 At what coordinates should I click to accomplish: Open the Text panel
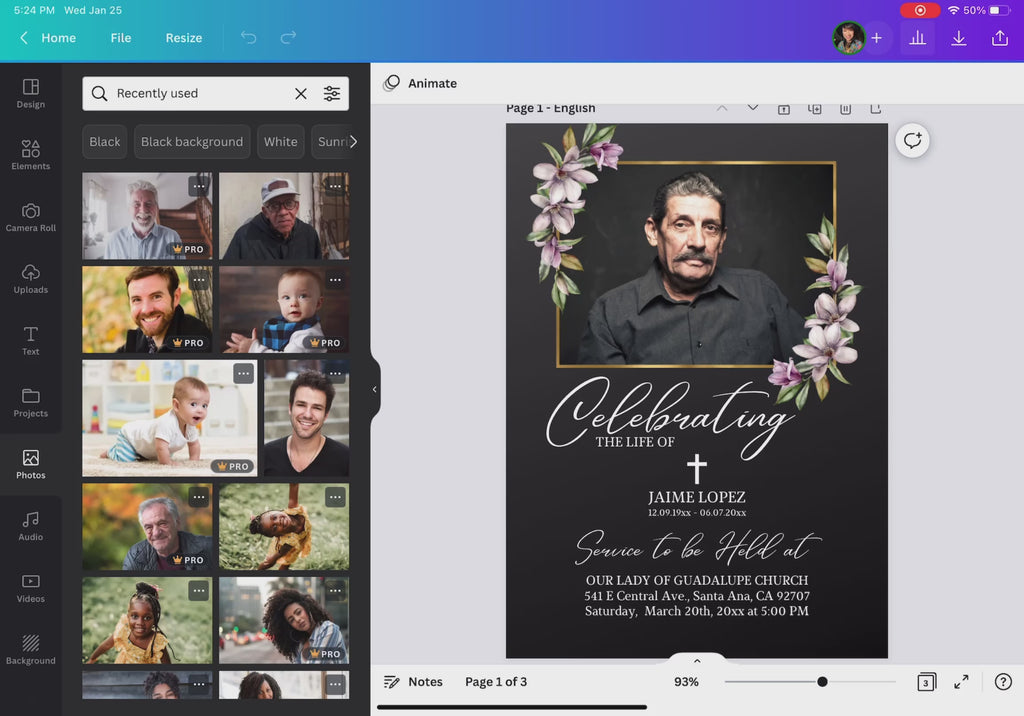(31, 340)
